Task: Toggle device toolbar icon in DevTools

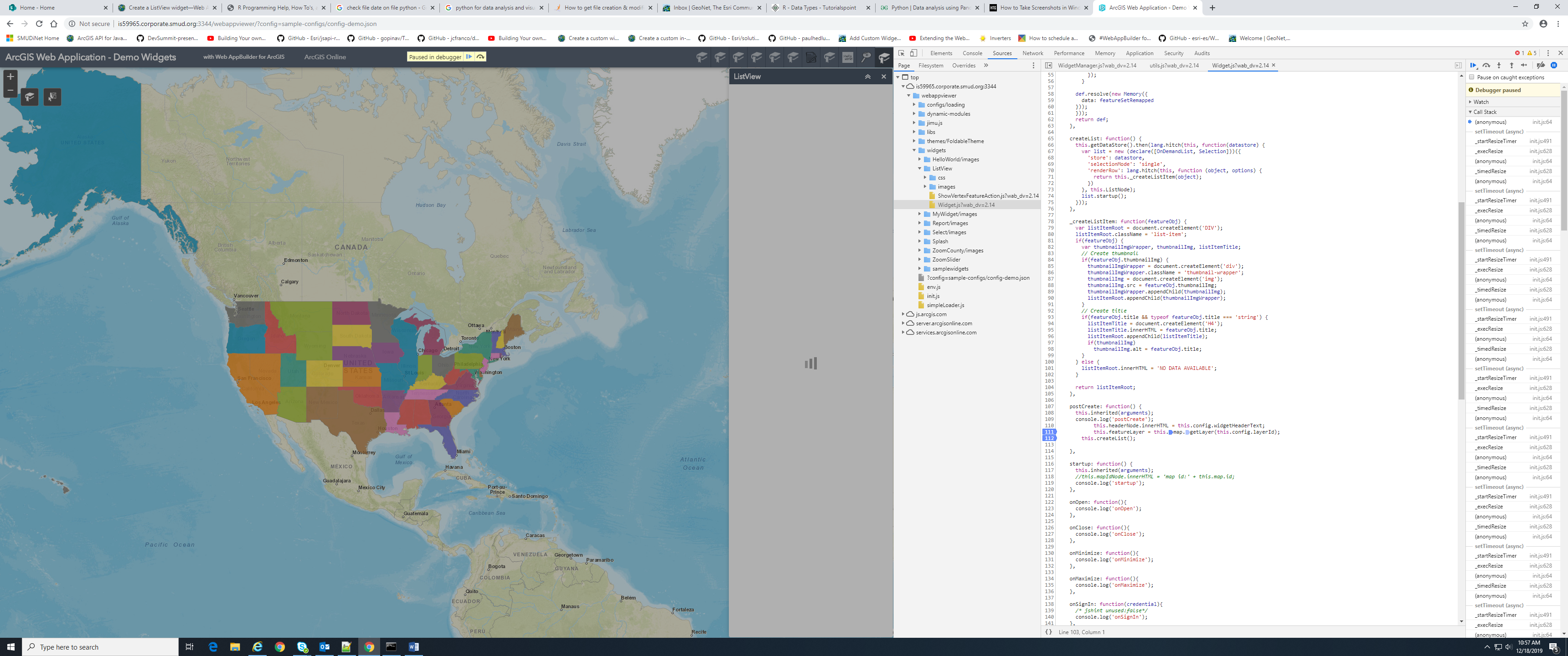Action: click(913, 53)
